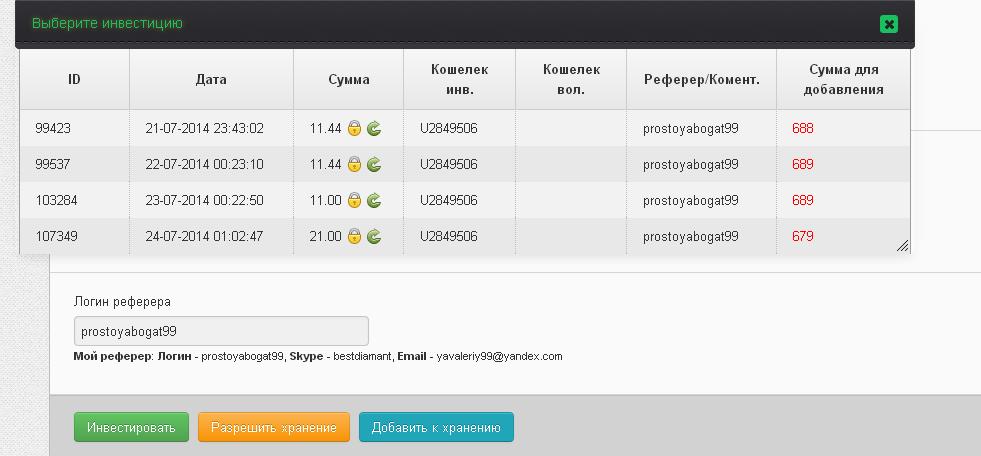Click the 'Логин реферера' label

point(122,302)
